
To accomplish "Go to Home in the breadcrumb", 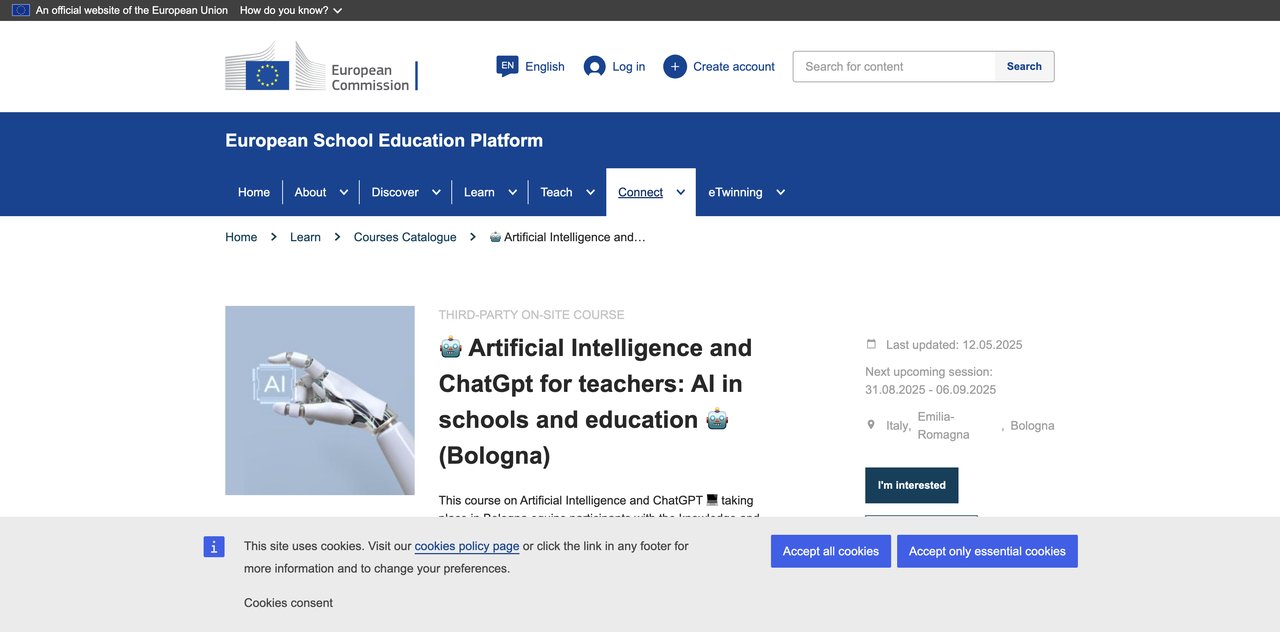I will (x=241, y=237).
